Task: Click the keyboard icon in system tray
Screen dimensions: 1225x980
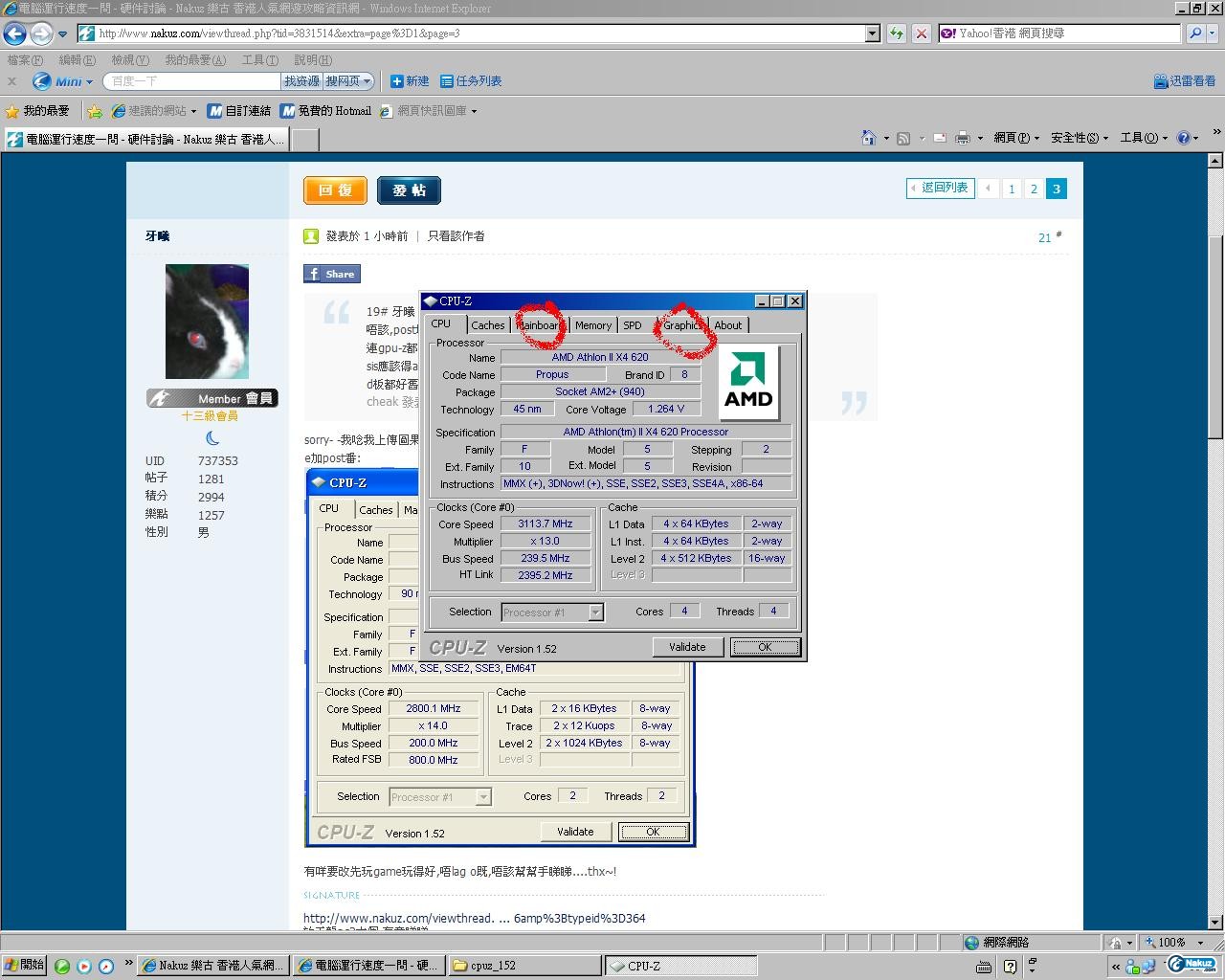Action: point(984,967)
